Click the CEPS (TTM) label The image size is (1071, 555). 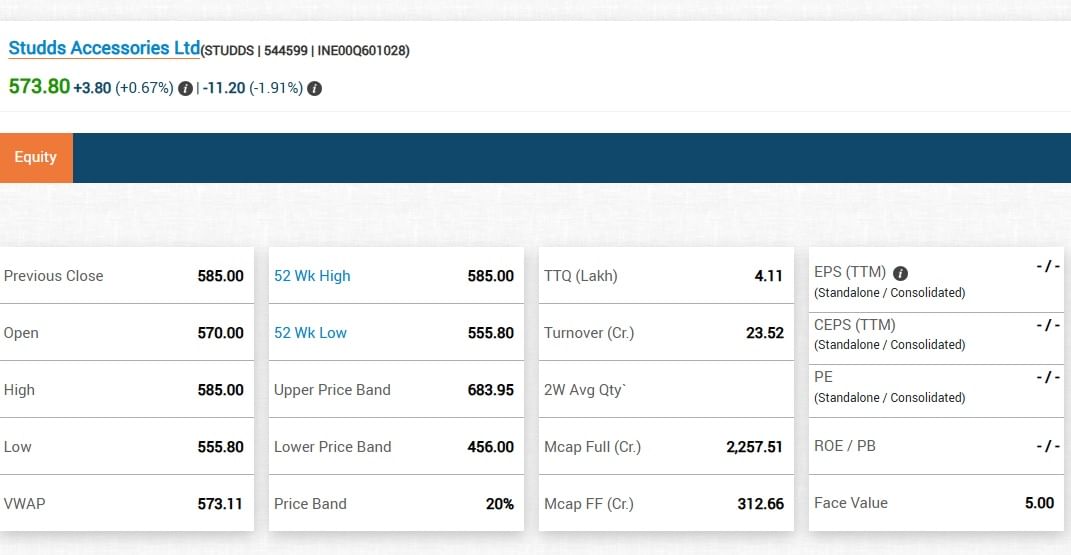pyautogui.click(x=855, y=325)
